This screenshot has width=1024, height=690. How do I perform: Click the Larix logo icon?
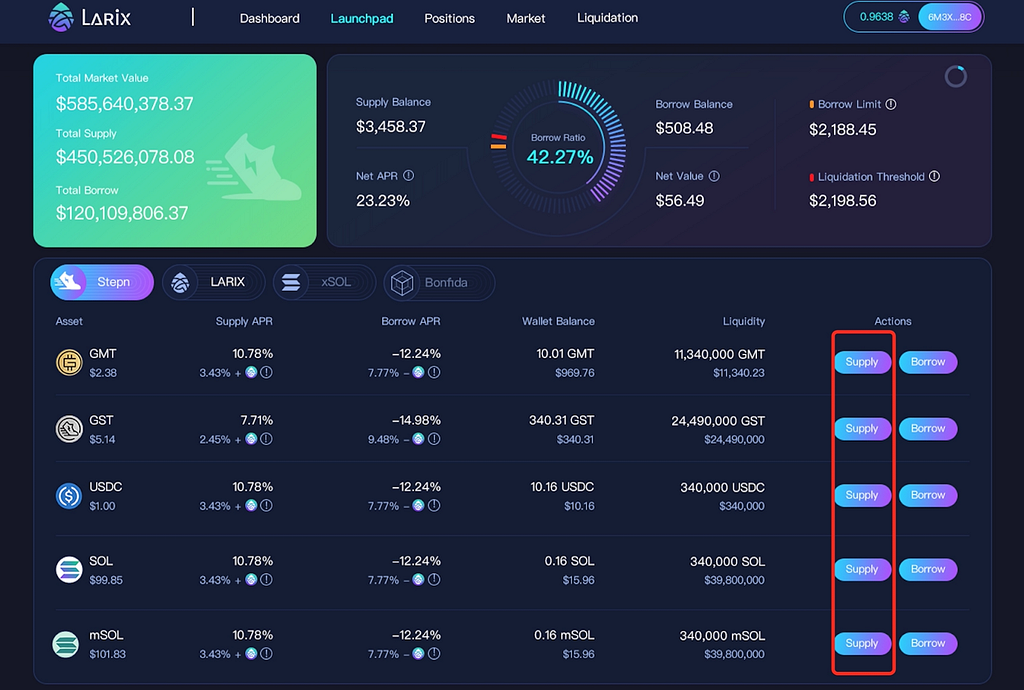(61, 17)
